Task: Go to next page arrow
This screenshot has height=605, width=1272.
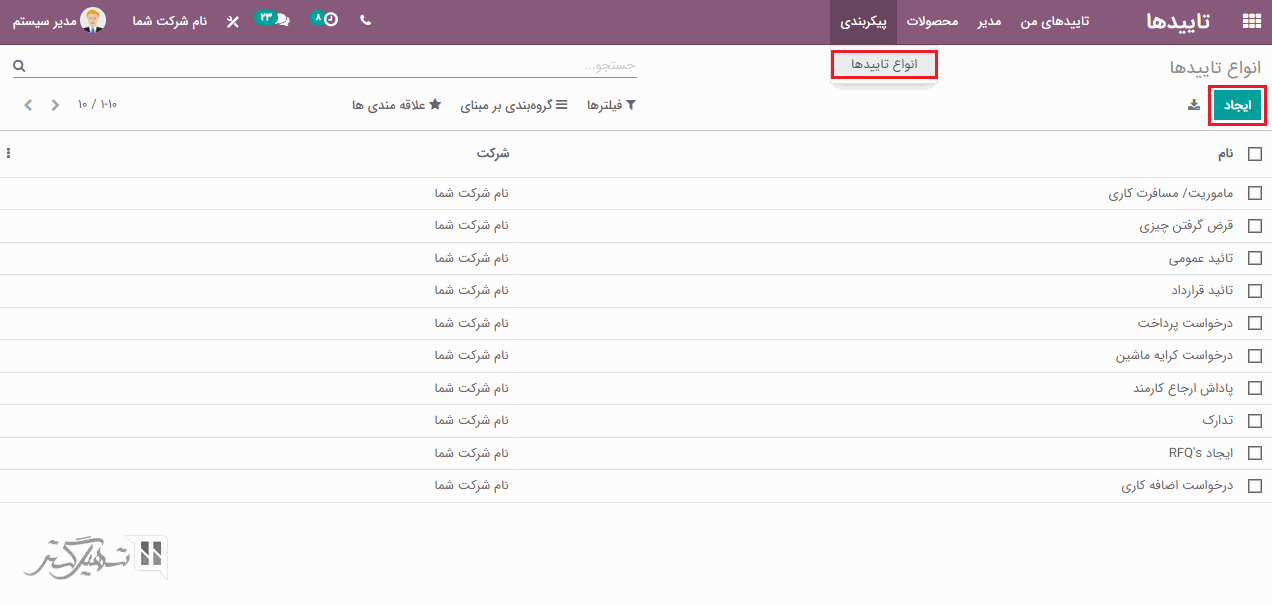Action: 28,105
